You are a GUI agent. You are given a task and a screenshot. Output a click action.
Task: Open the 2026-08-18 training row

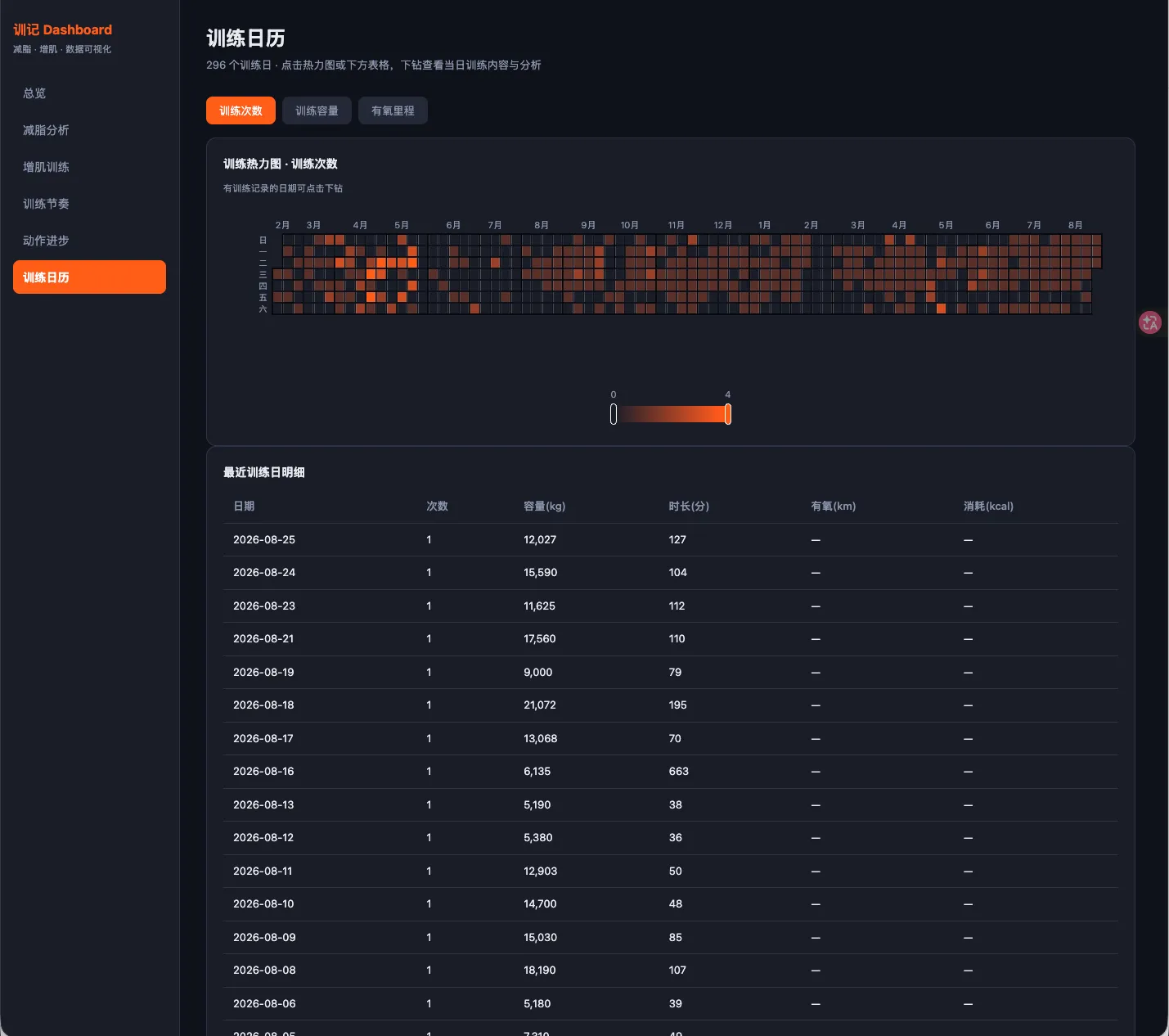671,705
